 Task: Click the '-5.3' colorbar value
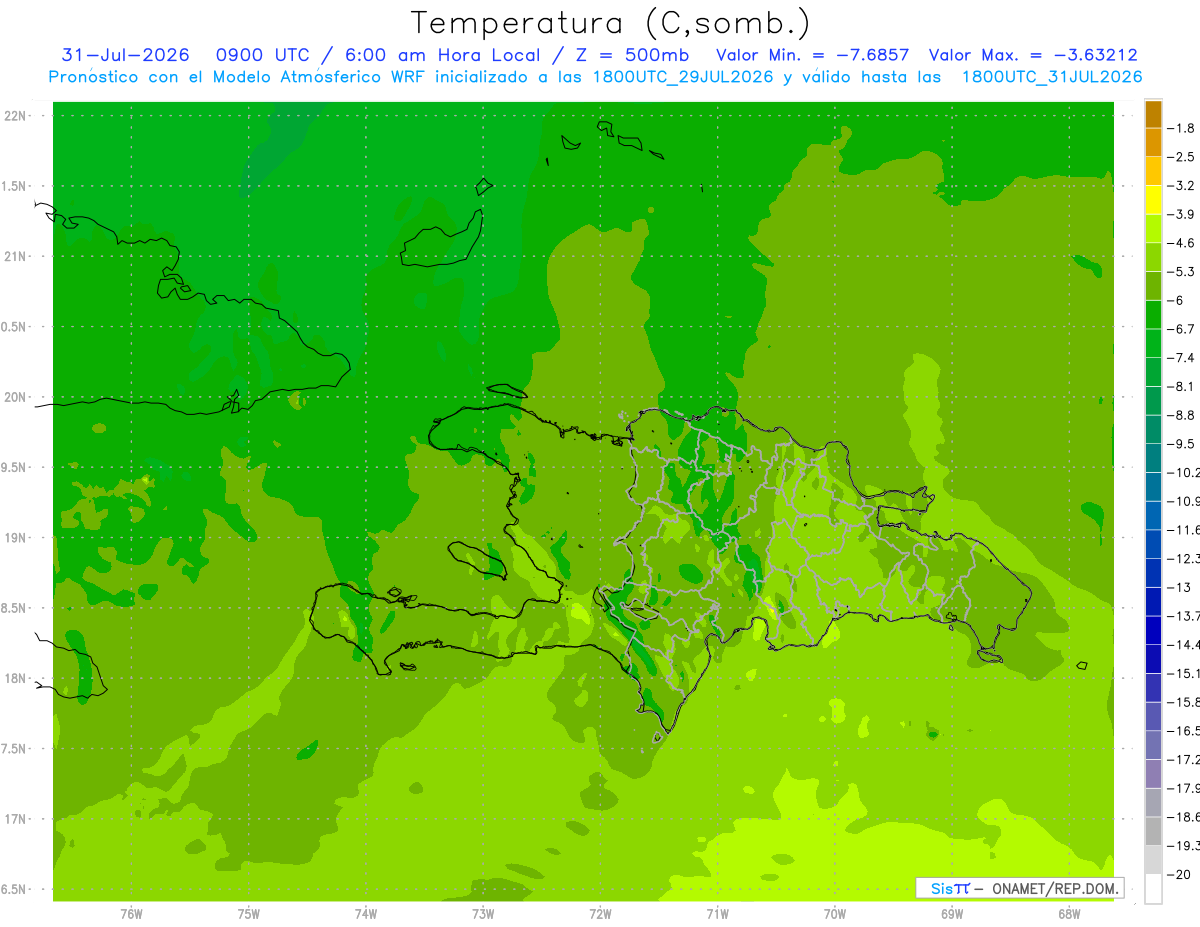coord(1180,272)
